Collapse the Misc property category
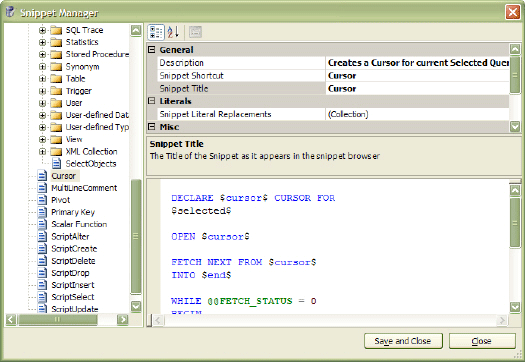This screenshot has height=362, width=525. coord(152,127)
